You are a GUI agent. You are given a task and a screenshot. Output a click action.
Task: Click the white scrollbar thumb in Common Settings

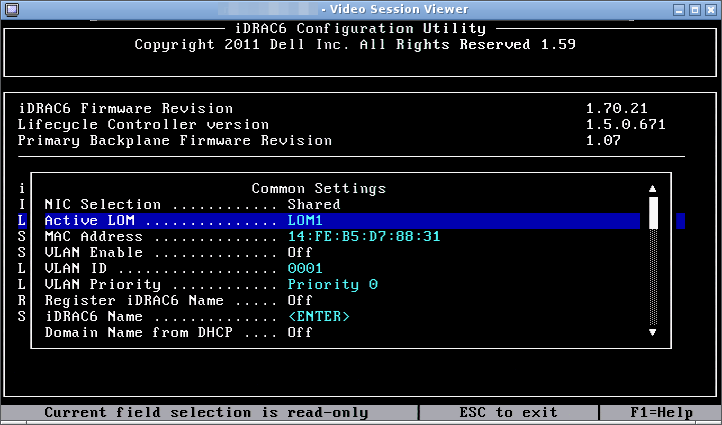click(x=653, y=212)
